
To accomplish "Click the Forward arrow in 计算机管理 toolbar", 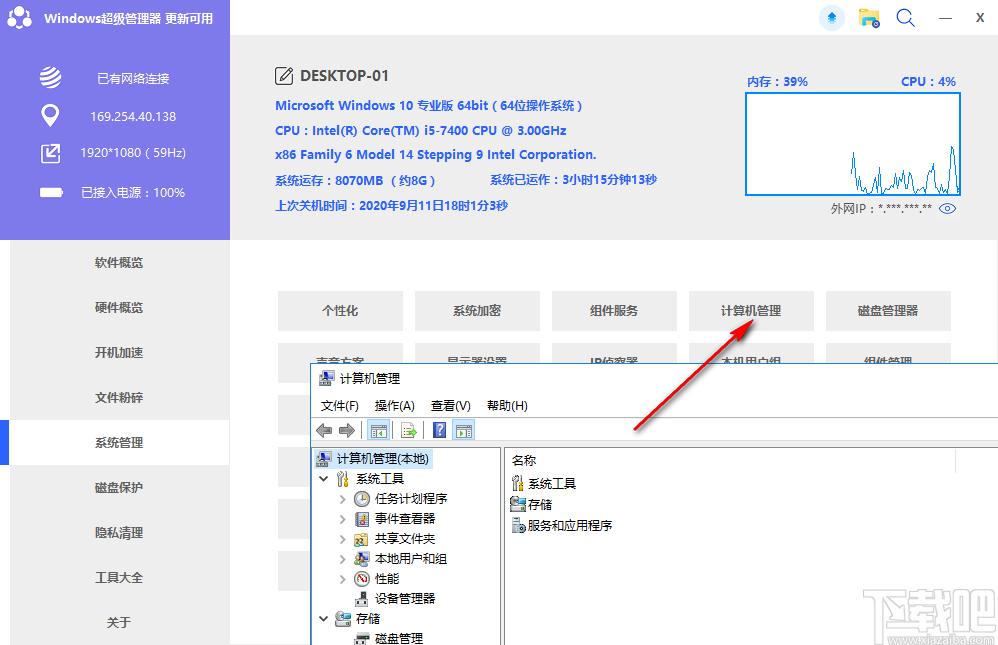I will pyautogui.click(x=346, y=431).
